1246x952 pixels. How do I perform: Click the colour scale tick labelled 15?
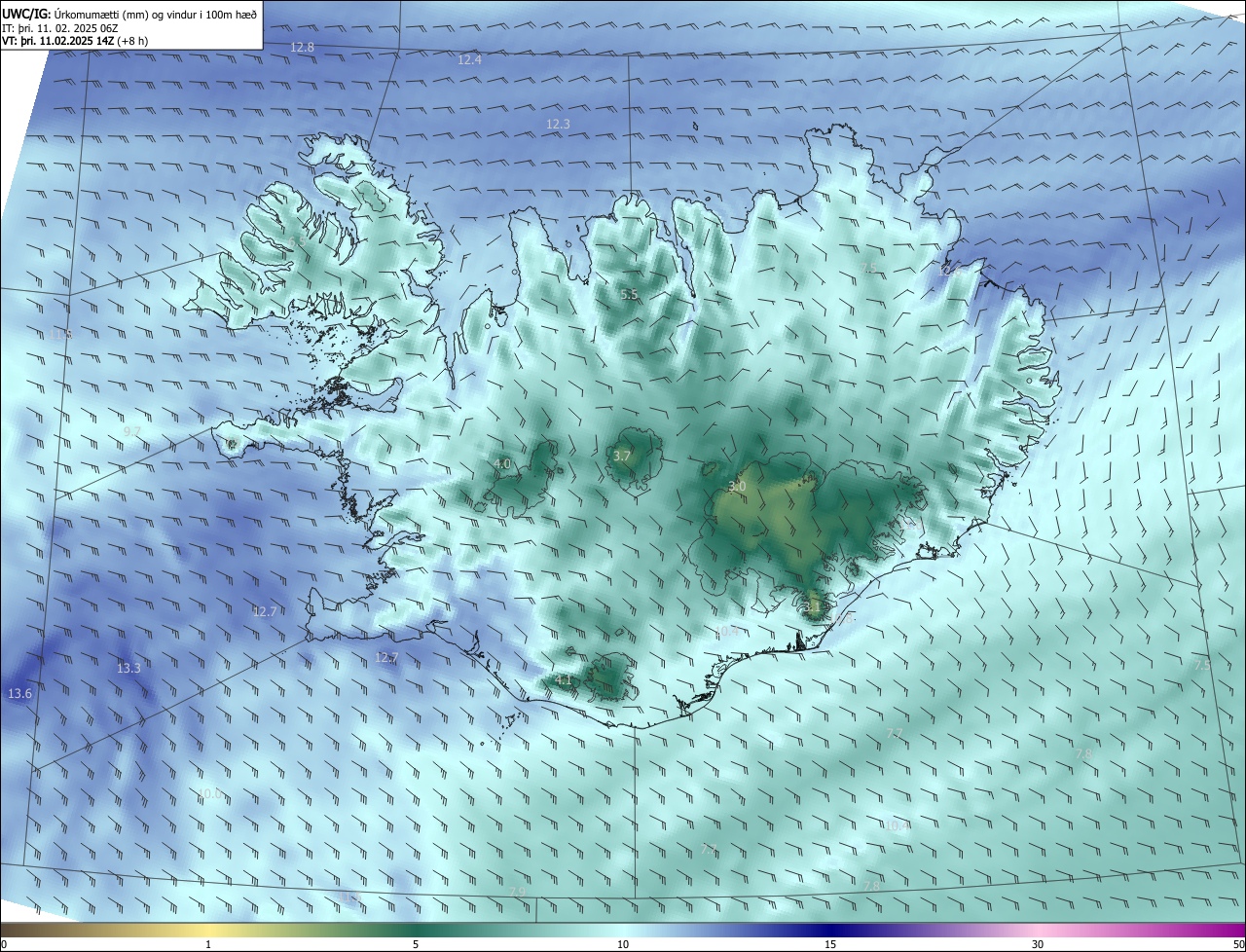(830, 944)
